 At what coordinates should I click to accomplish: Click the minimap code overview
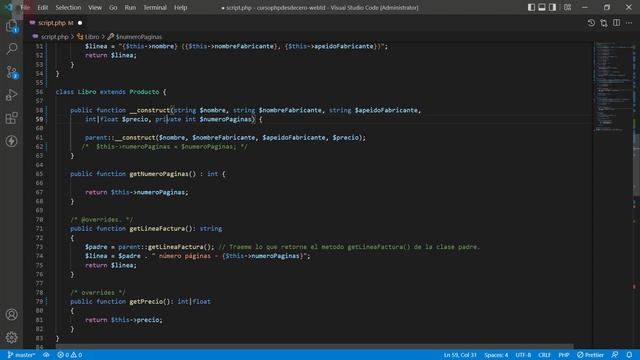[613, 86]
